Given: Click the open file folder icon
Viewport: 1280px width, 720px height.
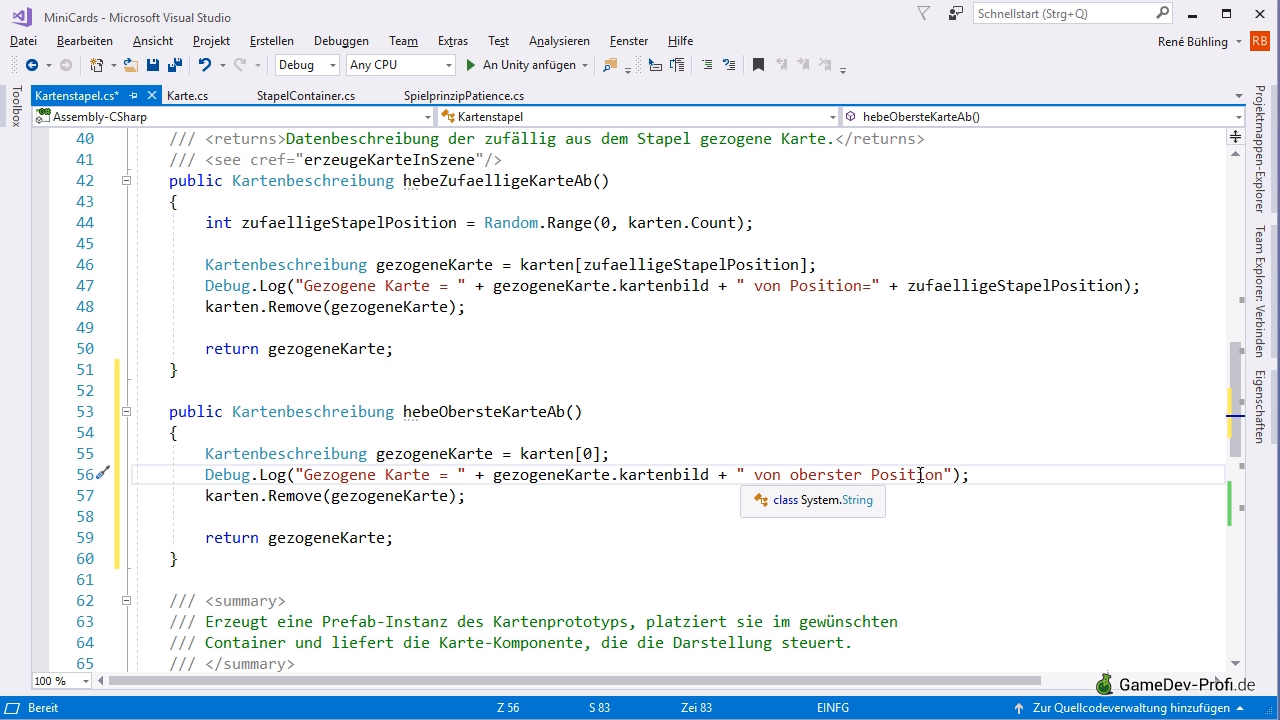Looking at the screenshot, I should point(131,65).
